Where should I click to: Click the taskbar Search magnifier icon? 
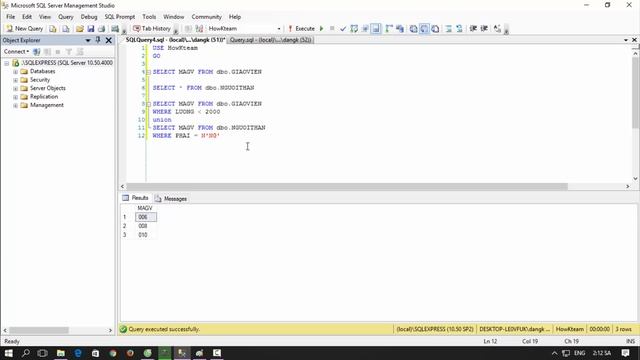pyautogui.click(x=25, y=353)
